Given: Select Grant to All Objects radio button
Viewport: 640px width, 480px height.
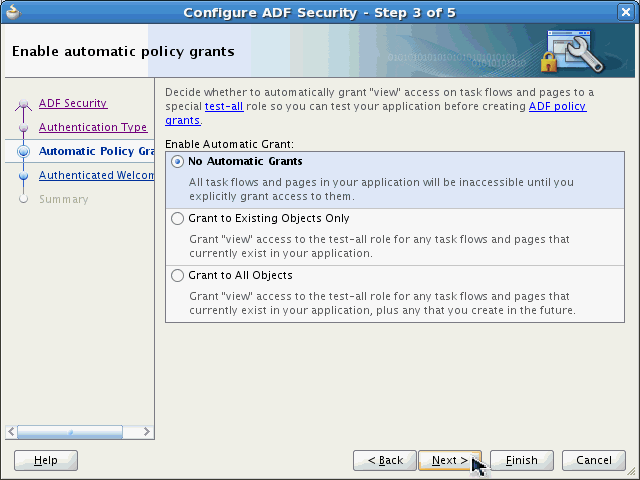Looking at the screenshot, I should pyautogui.click(x=177, y=276).
